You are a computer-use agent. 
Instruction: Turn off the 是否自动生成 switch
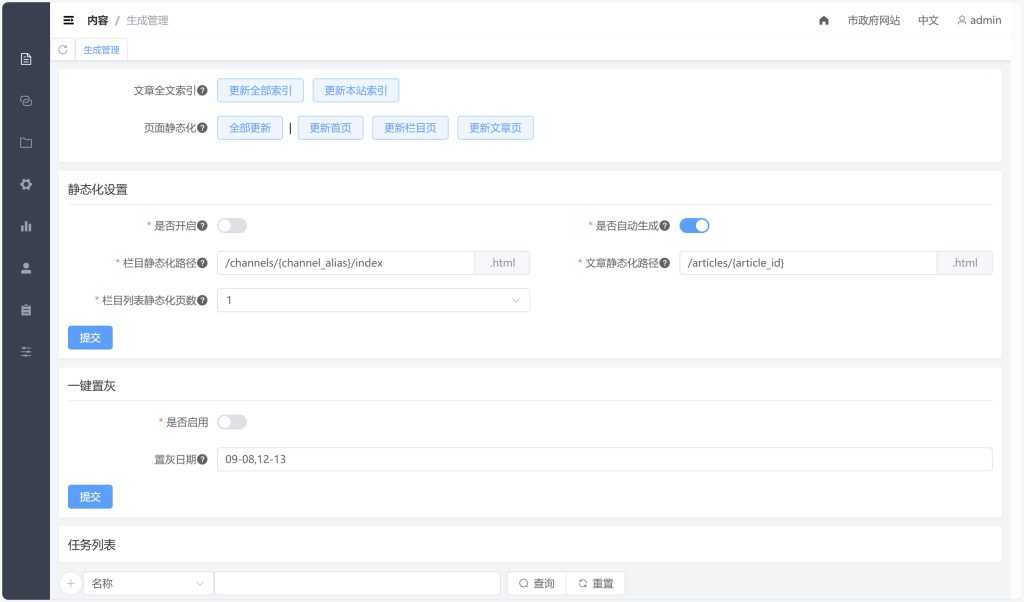tap(694, 226)
